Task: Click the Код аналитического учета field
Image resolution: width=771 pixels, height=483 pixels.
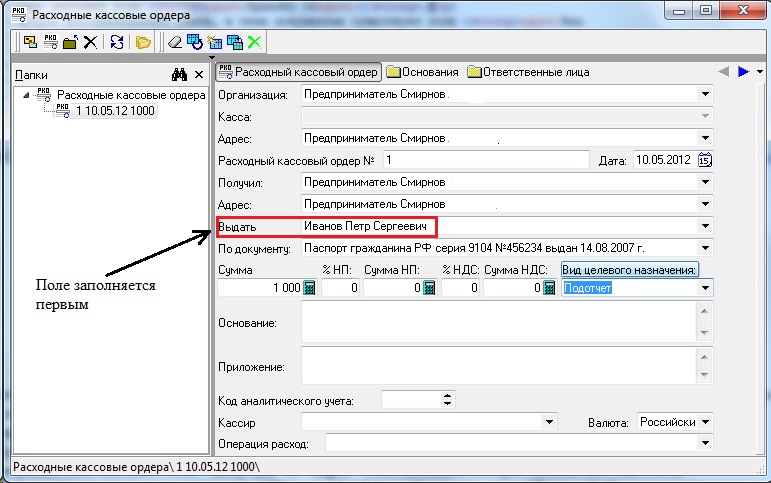Action: [412, 399]
